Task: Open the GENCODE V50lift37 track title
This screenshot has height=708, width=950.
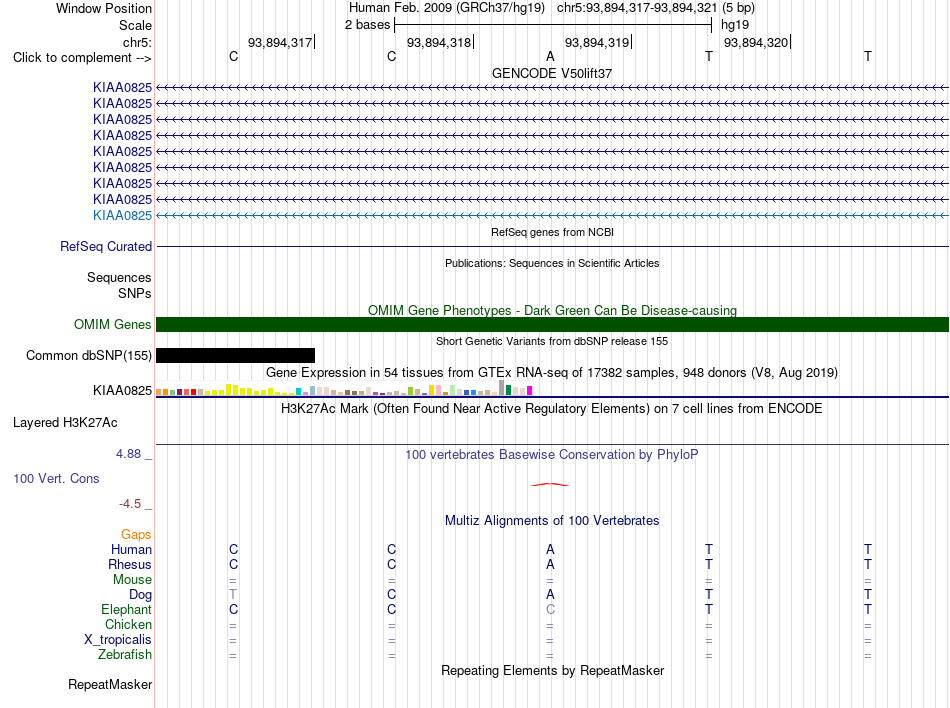Action: coord(552,73)
